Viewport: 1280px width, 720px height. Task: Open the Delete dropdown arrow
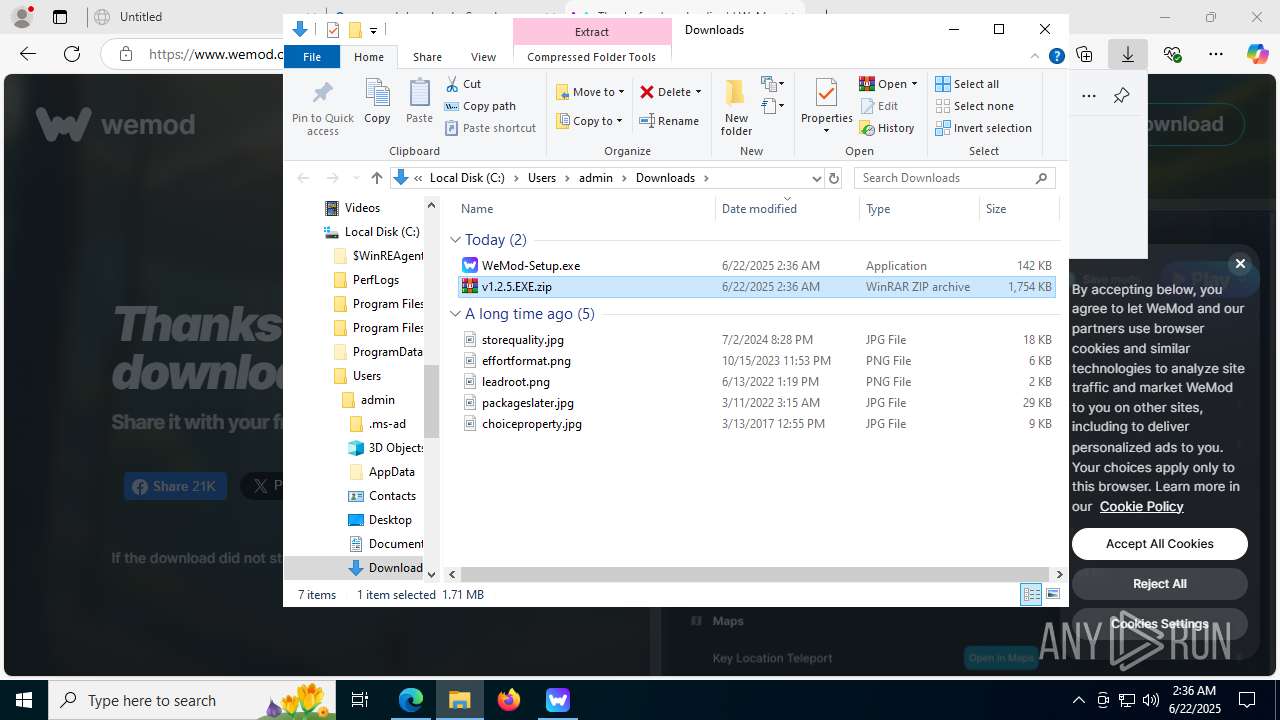click(x=698, y=92)
